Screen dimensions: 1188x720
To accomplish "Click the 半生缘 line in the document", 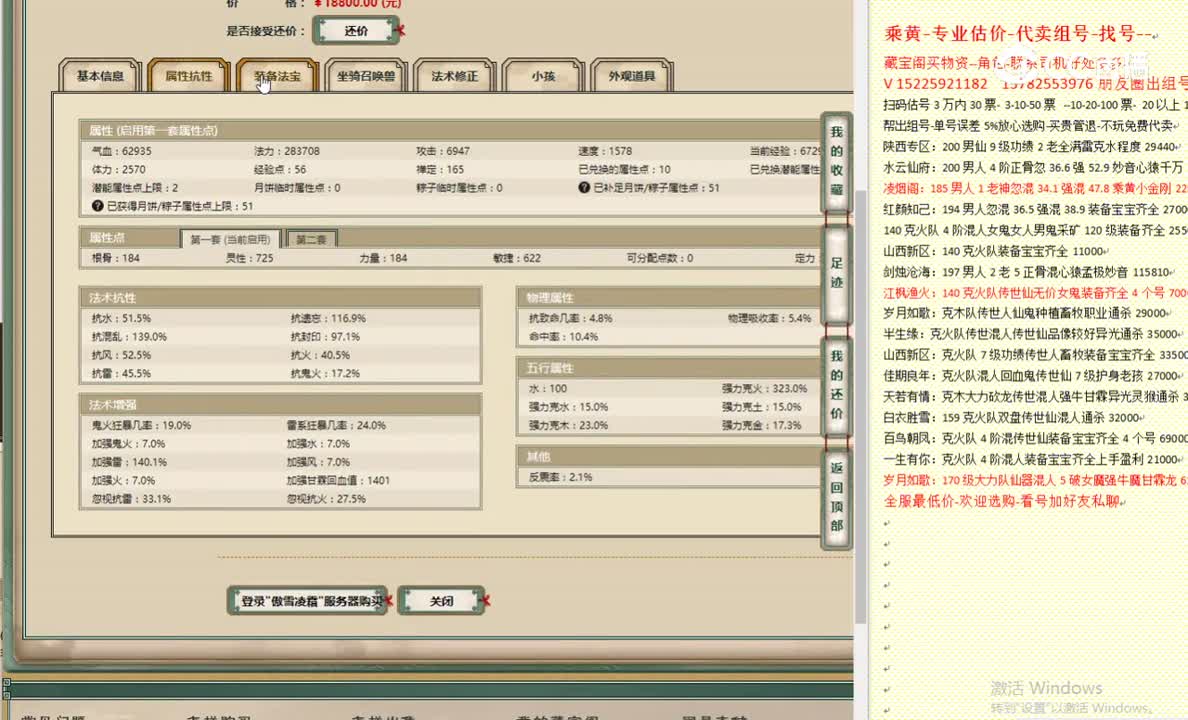I will click(1033, 334).
